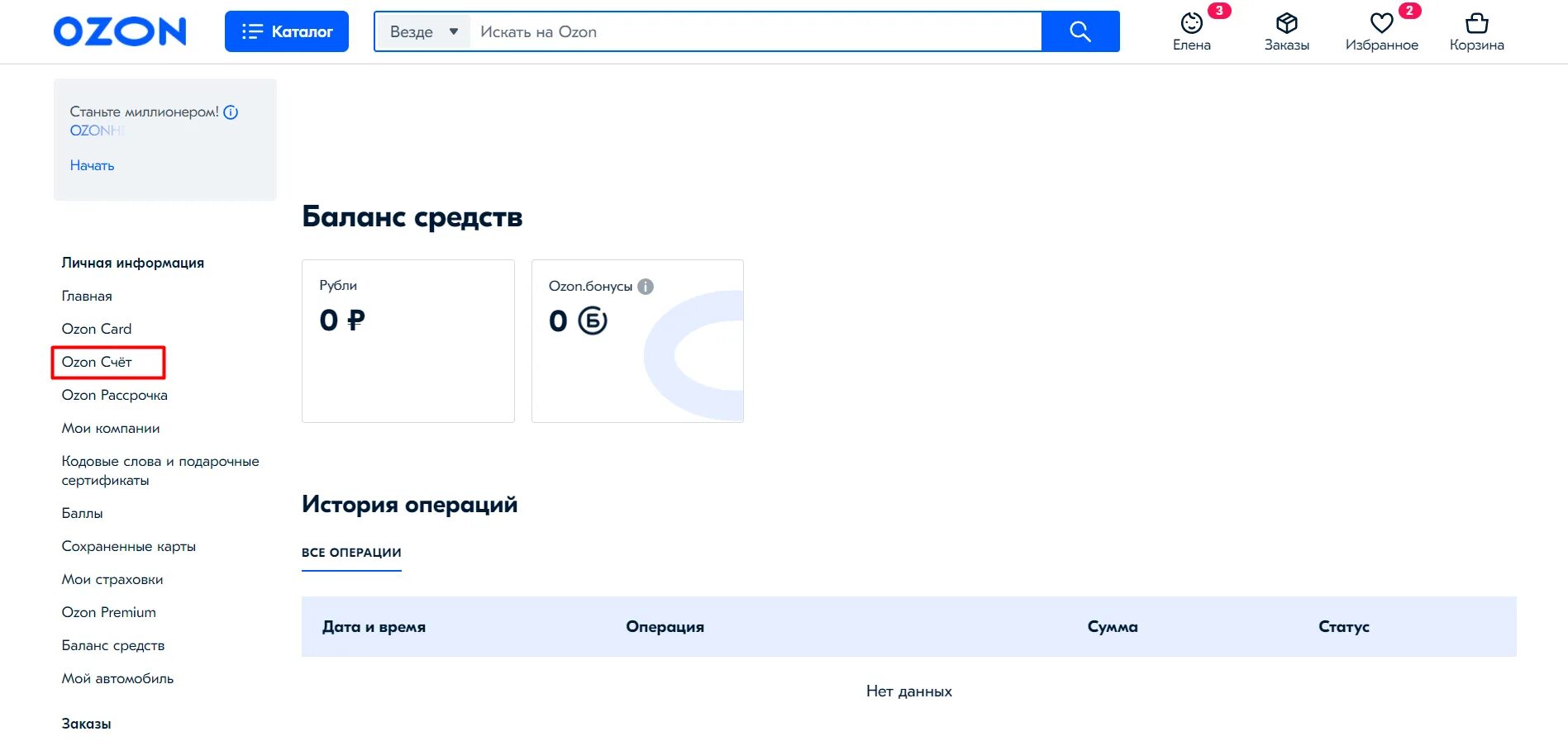
Task: Open Мой автомобиль in sidebar
Action: pyautogui.click(x=117, y=678)
